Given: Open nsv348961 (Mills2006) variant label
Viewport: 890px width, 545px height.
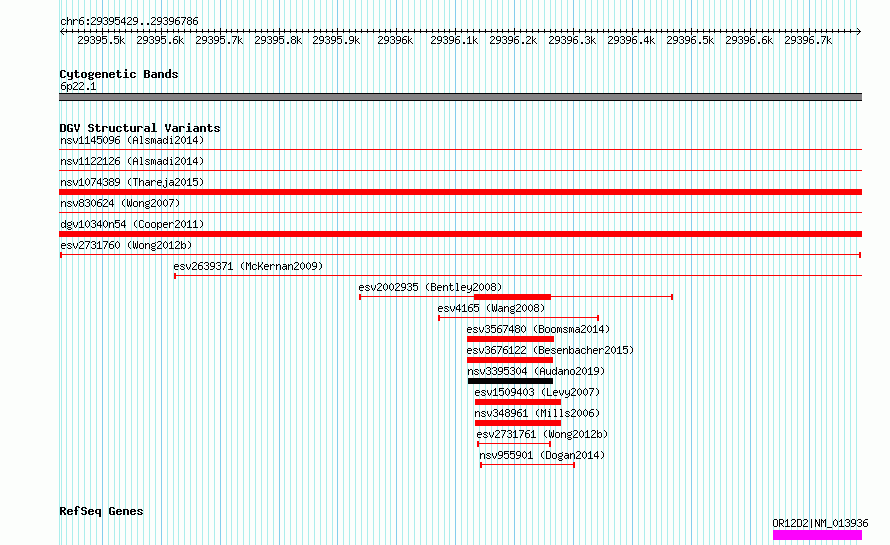Looking at the screenshot, I should [537, 413].
